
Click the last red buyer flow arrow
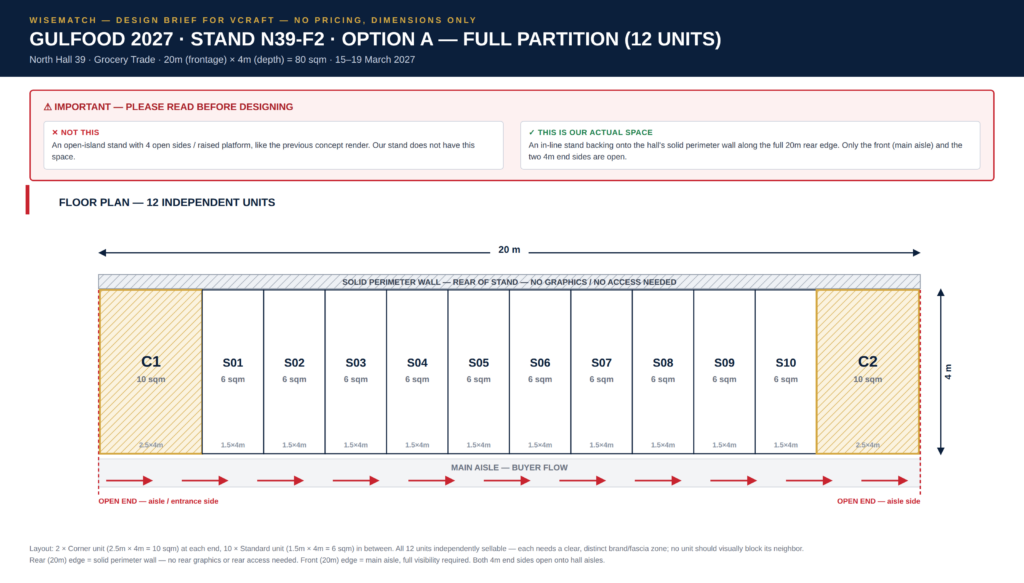tap(884, 481)
